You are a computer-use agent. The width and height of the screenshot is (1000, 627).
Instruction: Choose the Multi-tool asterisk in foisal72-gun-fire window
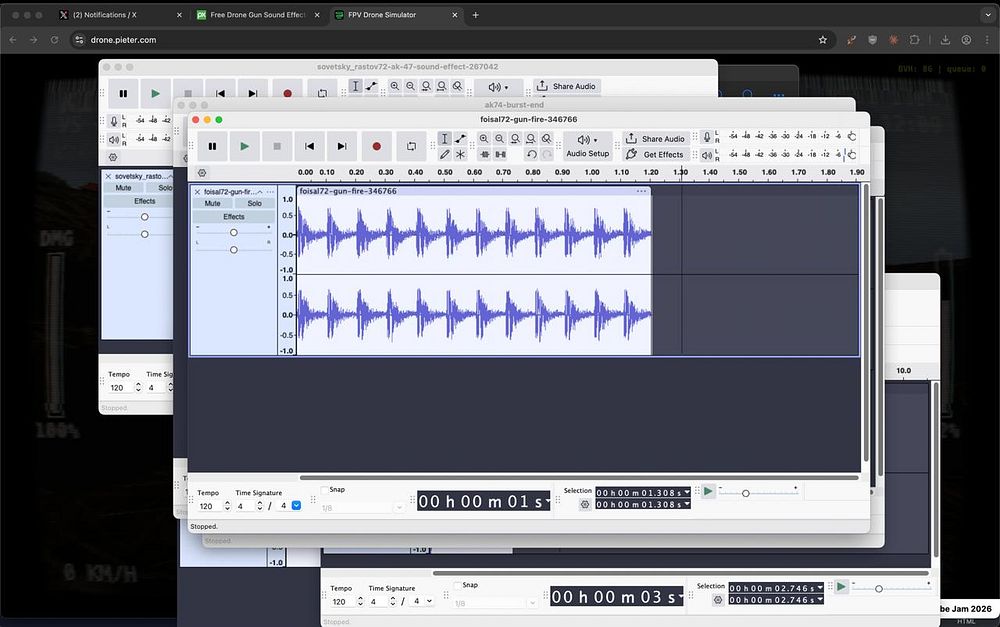pos(460,155)
